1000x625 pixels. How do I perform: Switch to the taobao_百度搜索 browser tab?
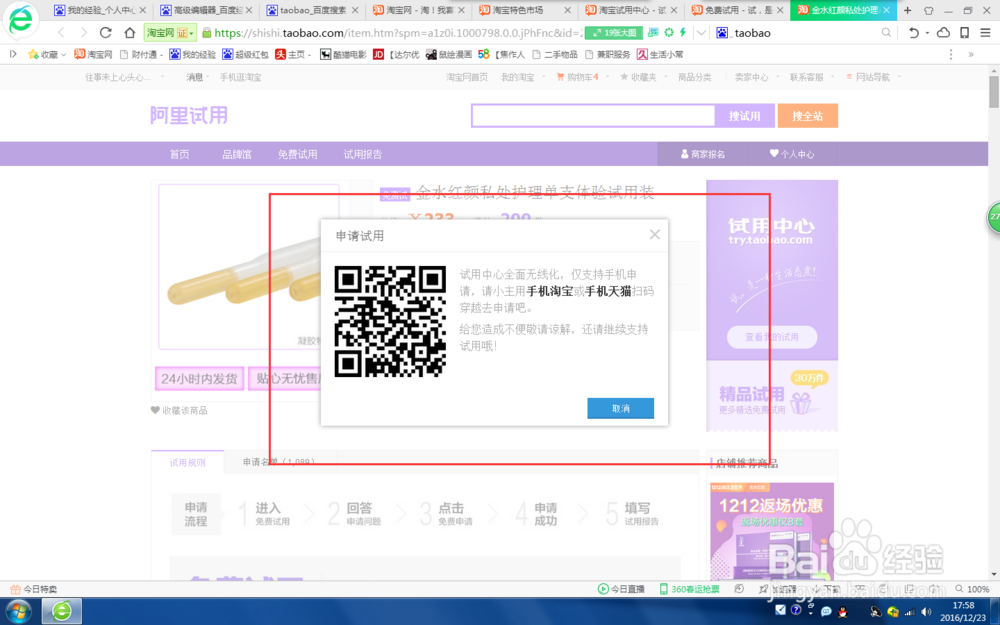[x=312, y=10]
